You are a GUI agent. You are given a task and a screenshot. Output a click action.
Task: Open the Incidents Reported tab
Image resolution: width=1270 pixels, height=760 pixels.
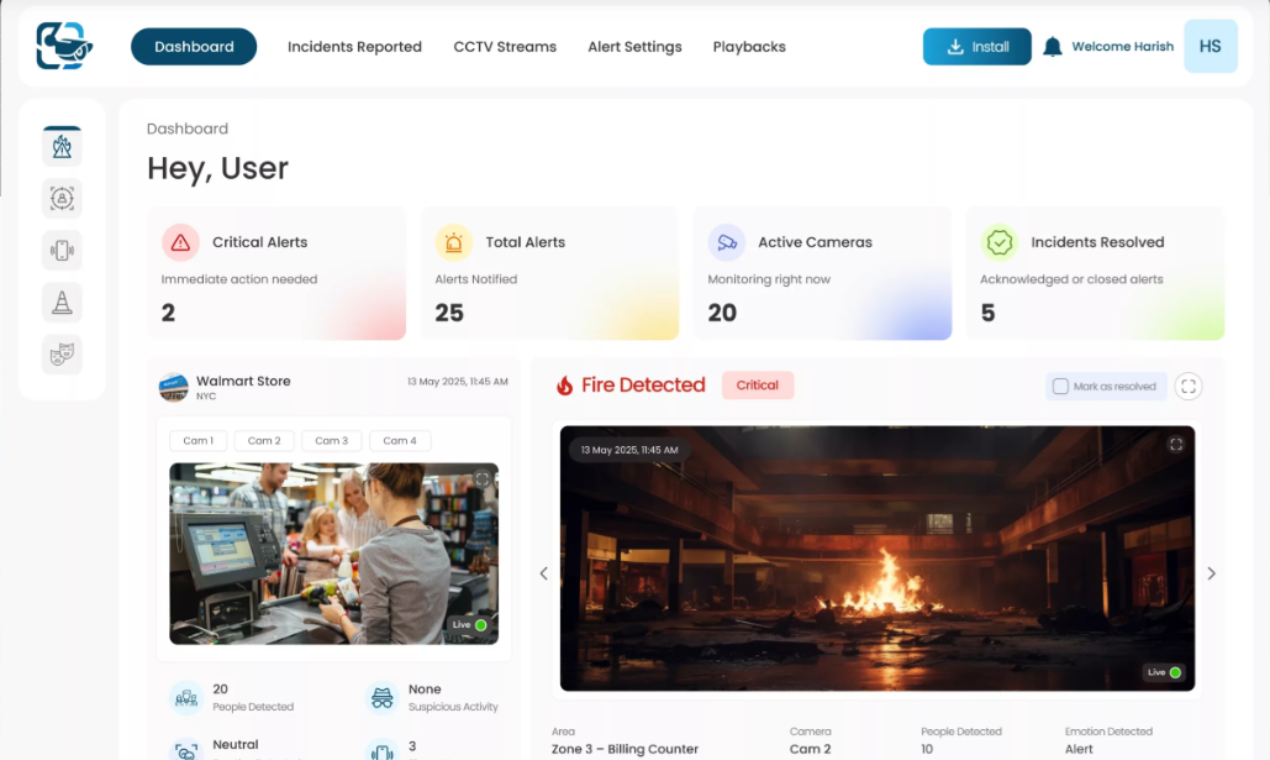pos(354,47)
